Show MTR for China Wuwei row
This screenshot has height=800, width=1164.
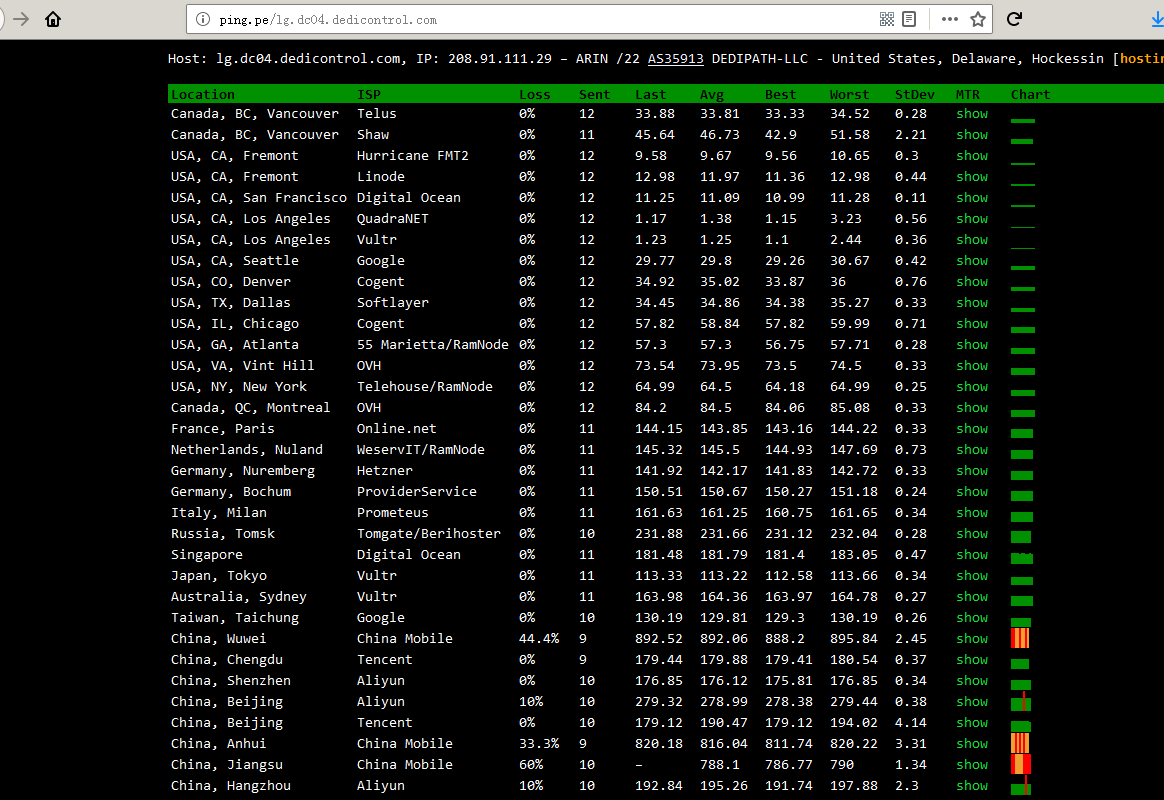(x=972, y=638)
